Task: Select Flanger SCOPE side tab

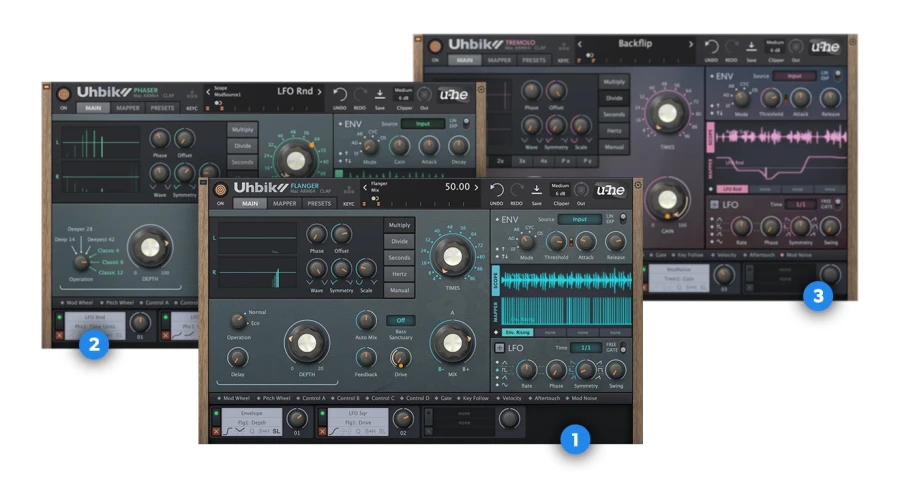Action: (x=496, y=281)
